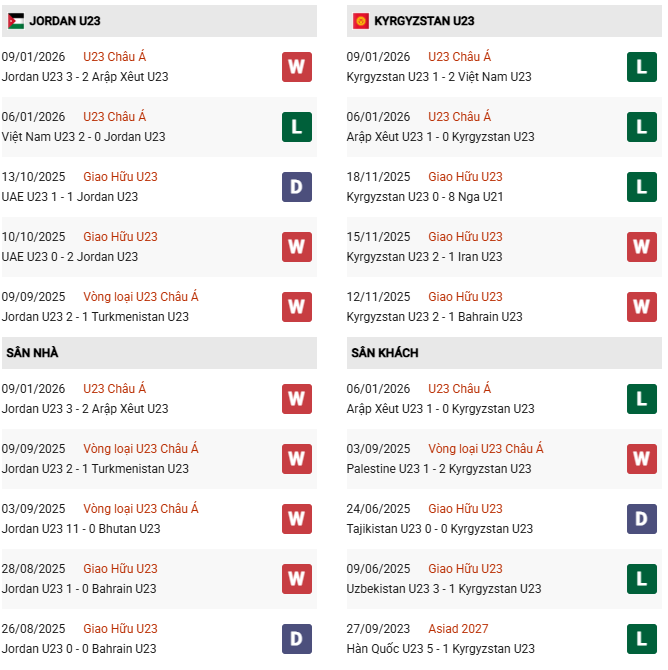The image size is (668, 670).
Task: Open Asiad 2027 competition link
Action: point(459,629)
